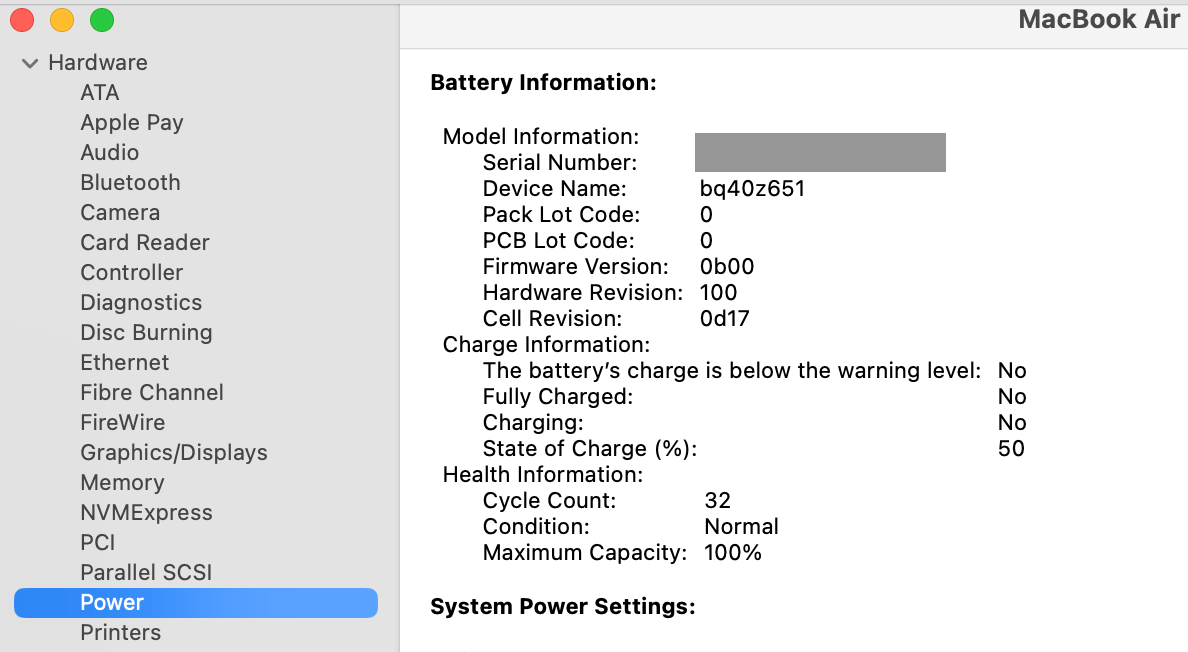Viewport: 1188px width, 652px height.
Task: View the Graphics/Displays information
Action: 174,453
